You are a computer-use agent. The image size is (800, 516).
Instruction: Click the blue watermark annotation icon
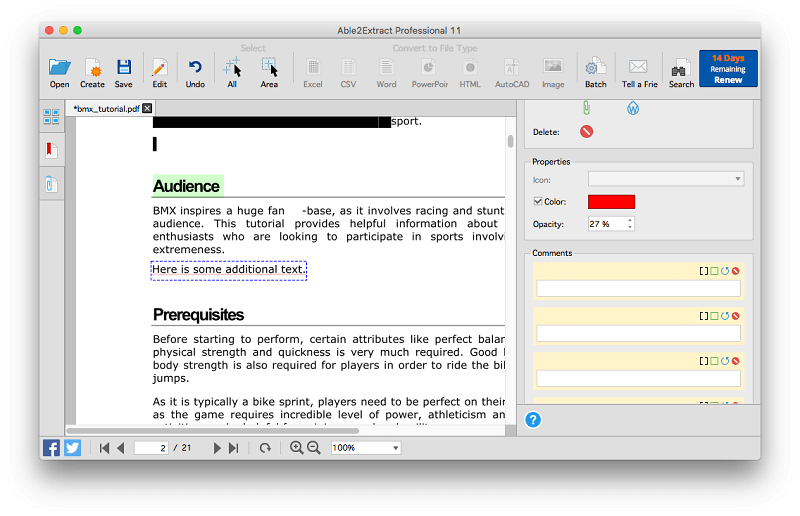[x=633, y=108]
